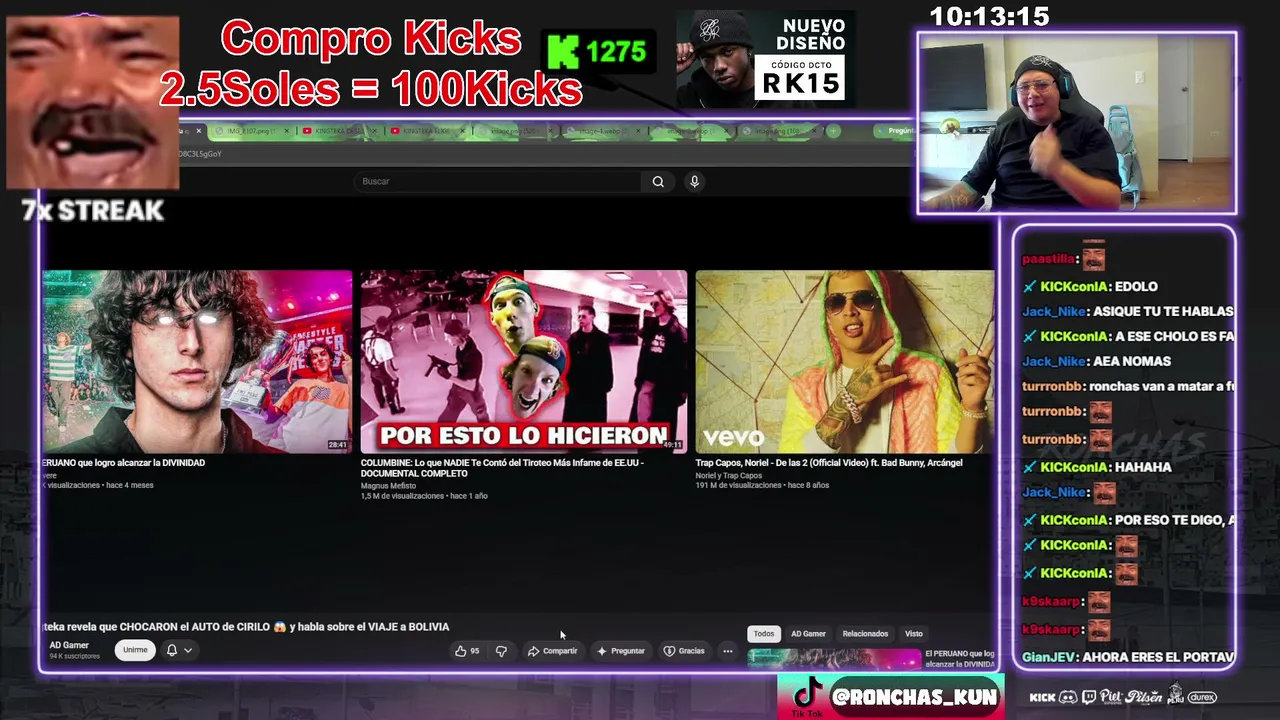The image size is (1280, 720).
Task: Click the Discord icon in the sponsor bar
Action: pyautogui.click(x=1068, y=697)
